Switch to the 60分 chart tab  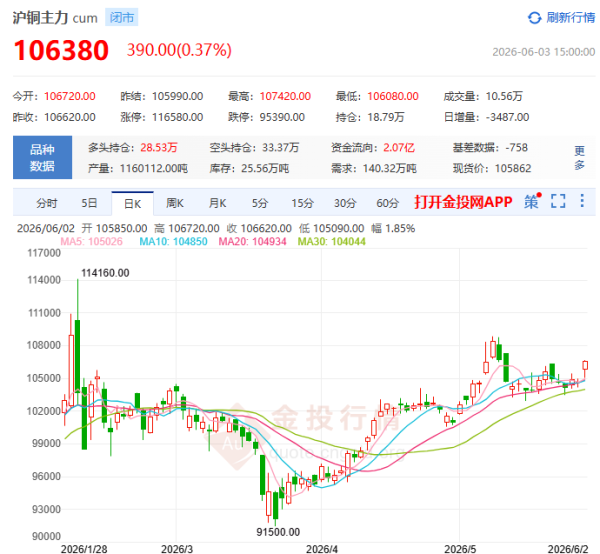tap(387, 203)
